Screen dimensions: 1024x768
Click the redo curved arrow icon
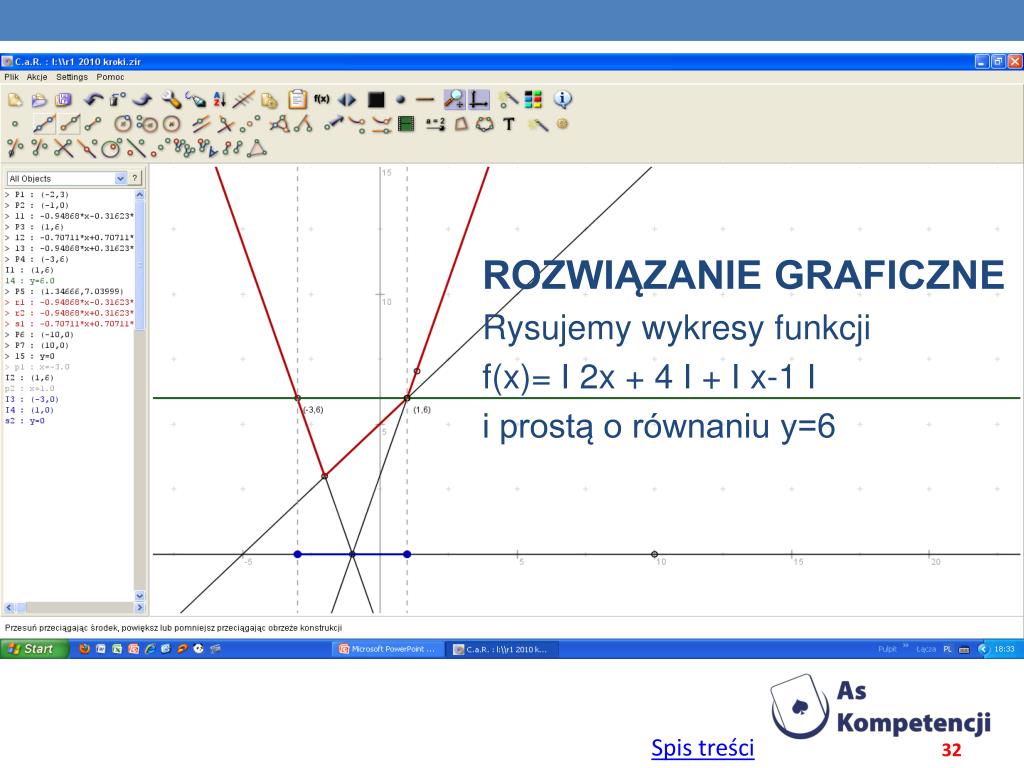point(142,100)
